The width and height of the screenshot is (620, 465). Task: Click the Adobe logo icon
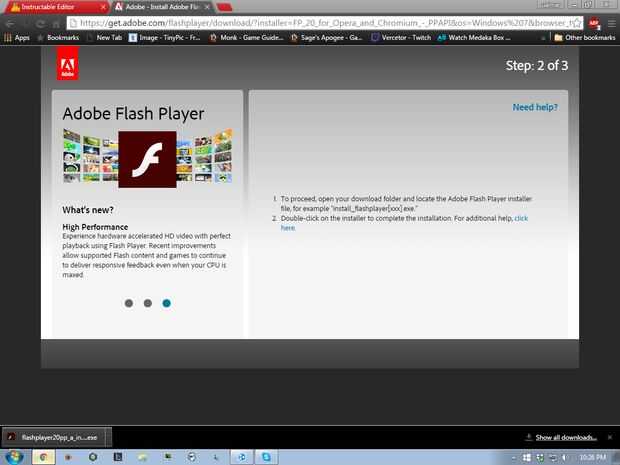click(68, 64)
